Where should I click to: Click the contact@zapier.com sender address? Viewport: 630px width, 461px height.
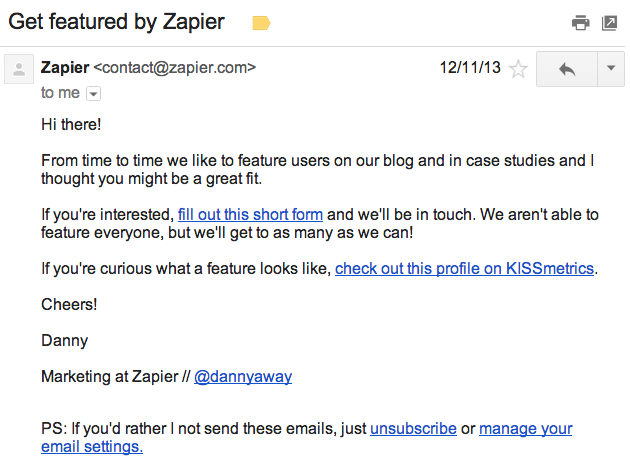pos(175,68)
